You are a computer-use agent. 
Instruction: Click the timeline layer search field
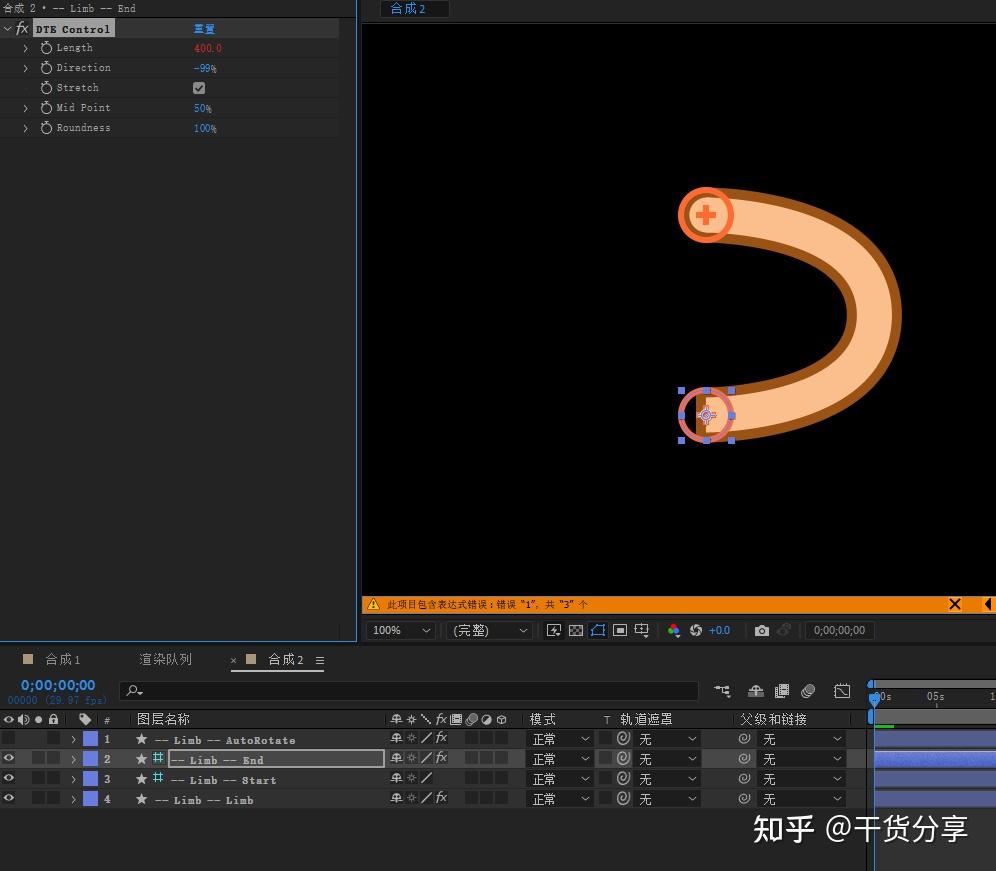[x=410, y=691]
